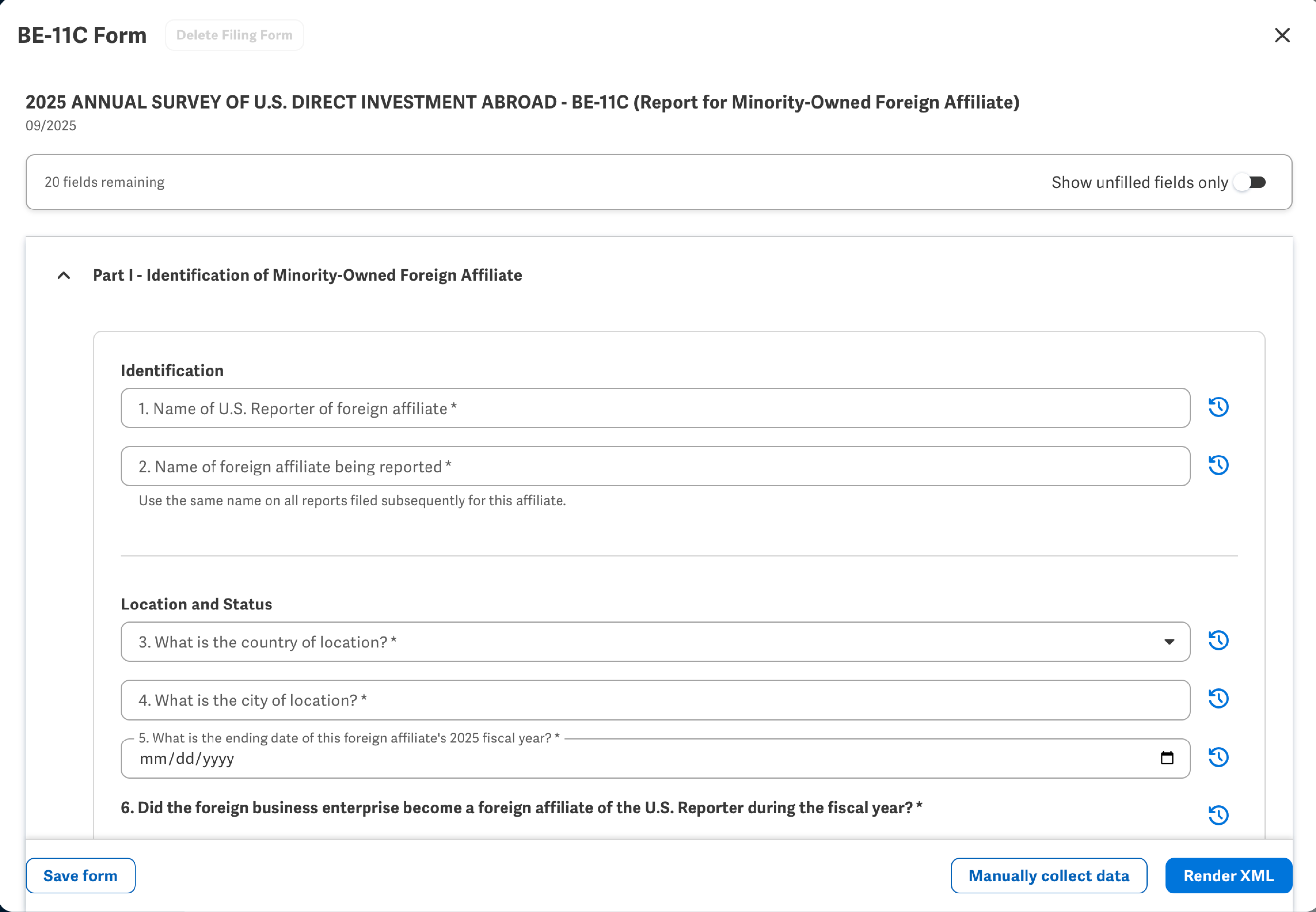1316x912 pixels.
Task: Open calendar picker in fiscal year date field
Action: pos(1167,758)
